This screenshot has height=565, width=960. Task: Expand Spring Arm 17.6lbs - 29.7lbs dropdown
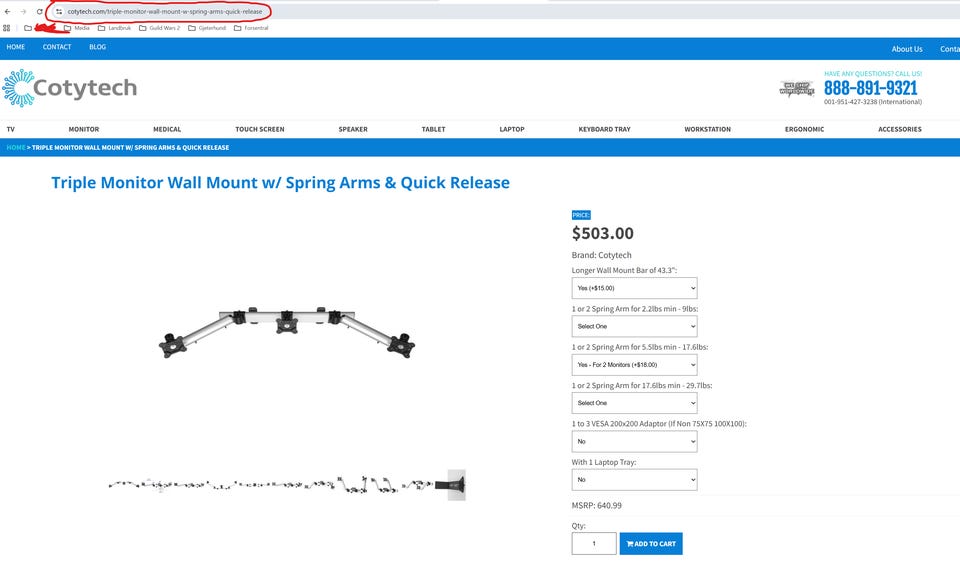click(634, 403)
